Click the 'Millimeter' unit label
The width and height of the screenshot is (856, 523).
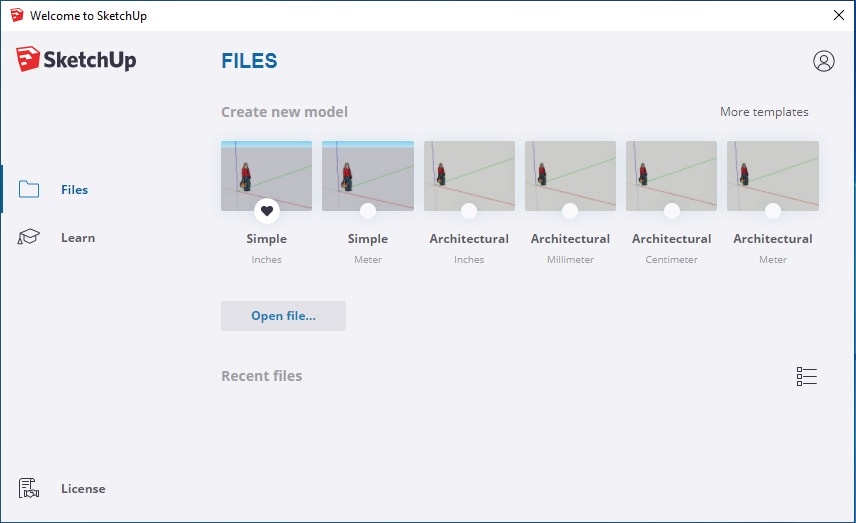click(x=570, y=259)
